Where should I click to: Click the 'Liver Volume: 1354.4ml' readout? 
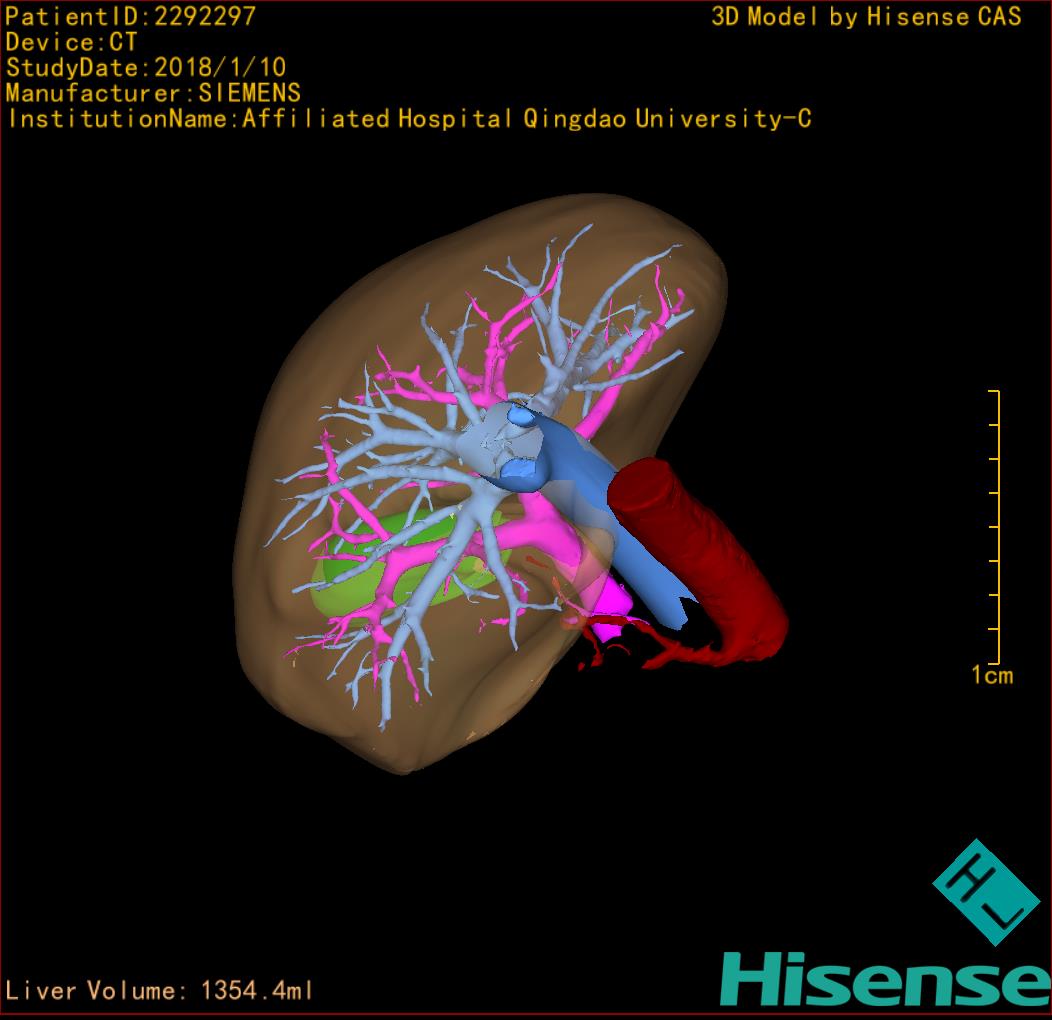coord(158,990)
